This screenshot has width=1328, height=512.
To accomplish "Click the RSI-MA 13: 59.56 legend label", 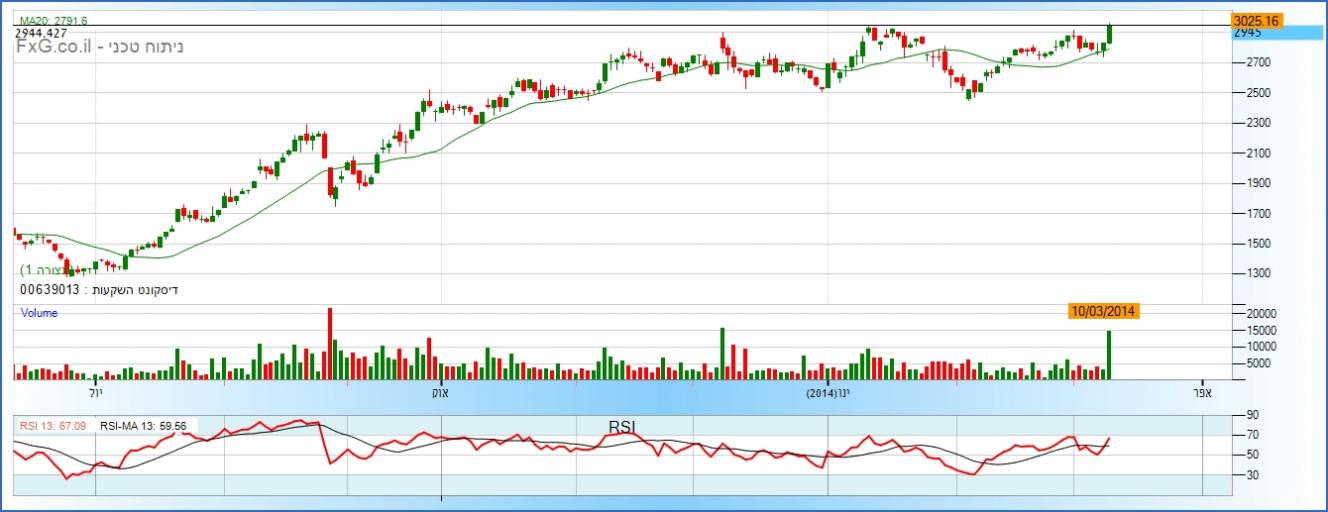I will 143,426.
